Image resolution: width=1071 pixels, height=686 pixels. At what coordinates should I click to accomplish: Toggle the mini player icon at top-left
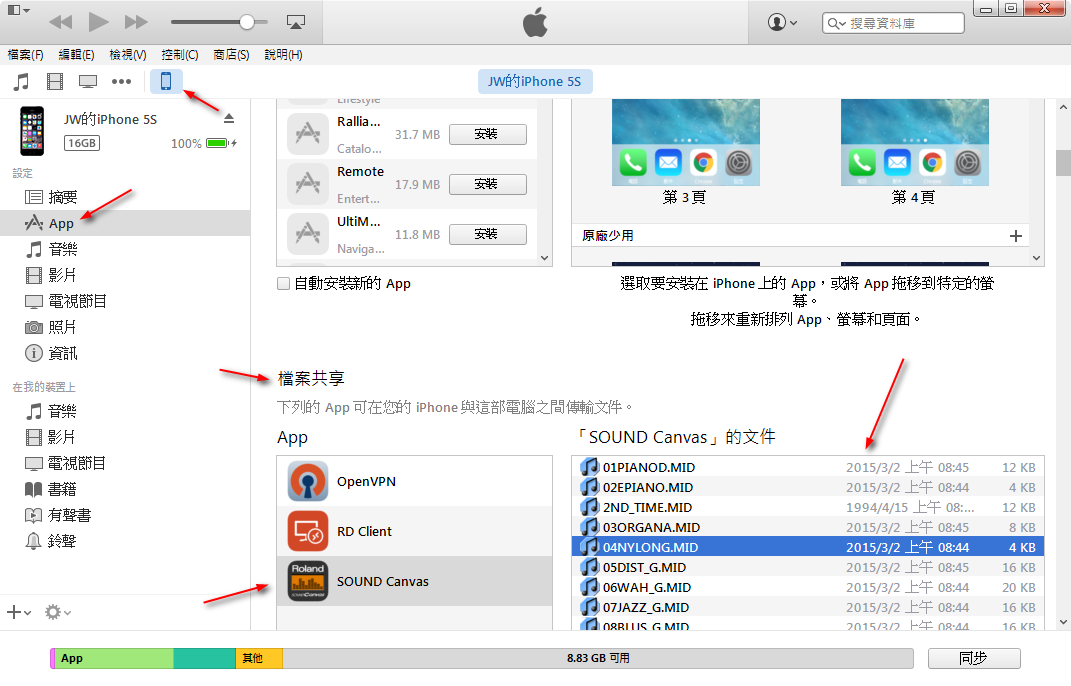18,10
